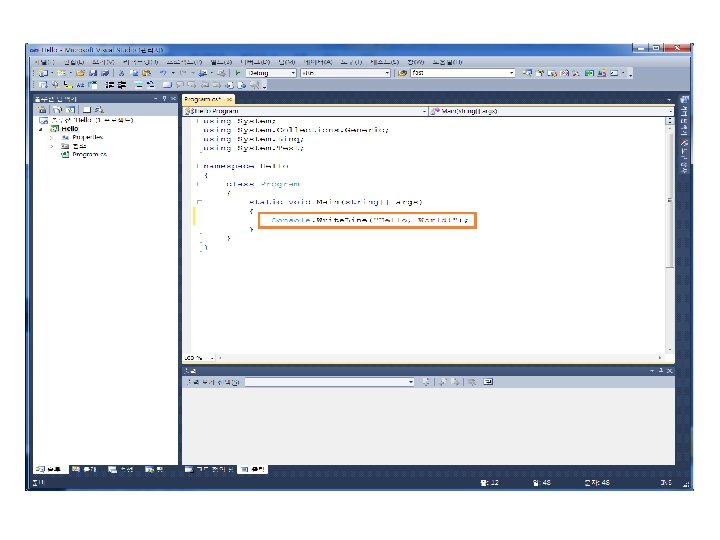Select the Hello project node label
The width and height of the screenshot is (720, 540).
click(70, 129)
